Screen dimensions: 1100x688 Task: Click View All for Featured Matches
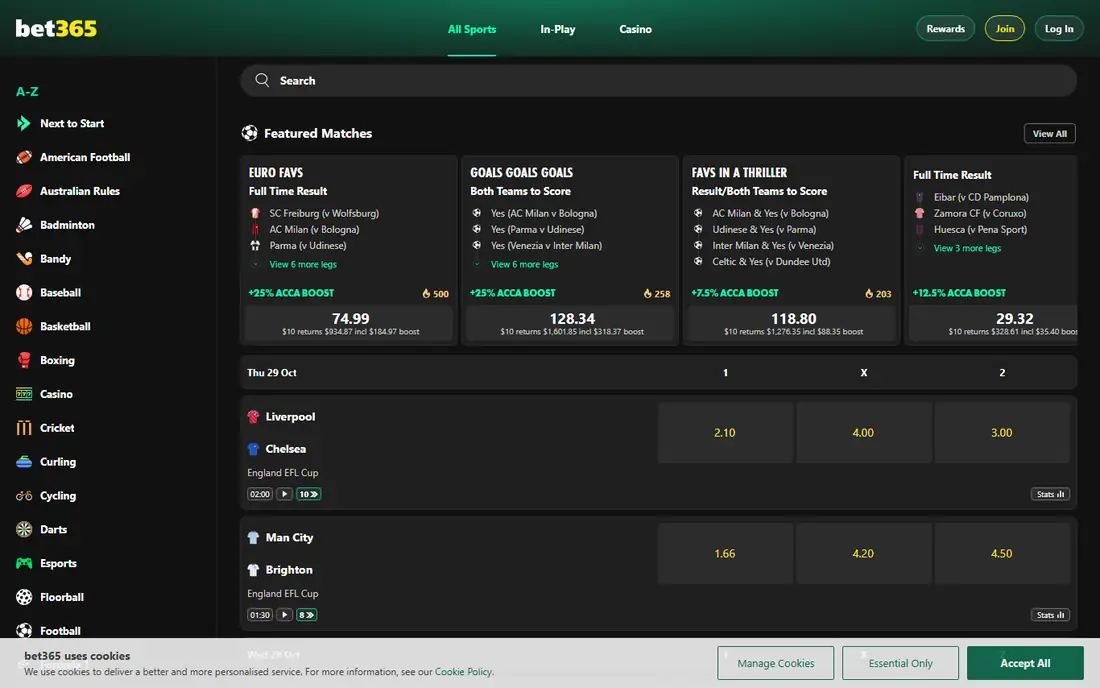(x=1049, y=133)
